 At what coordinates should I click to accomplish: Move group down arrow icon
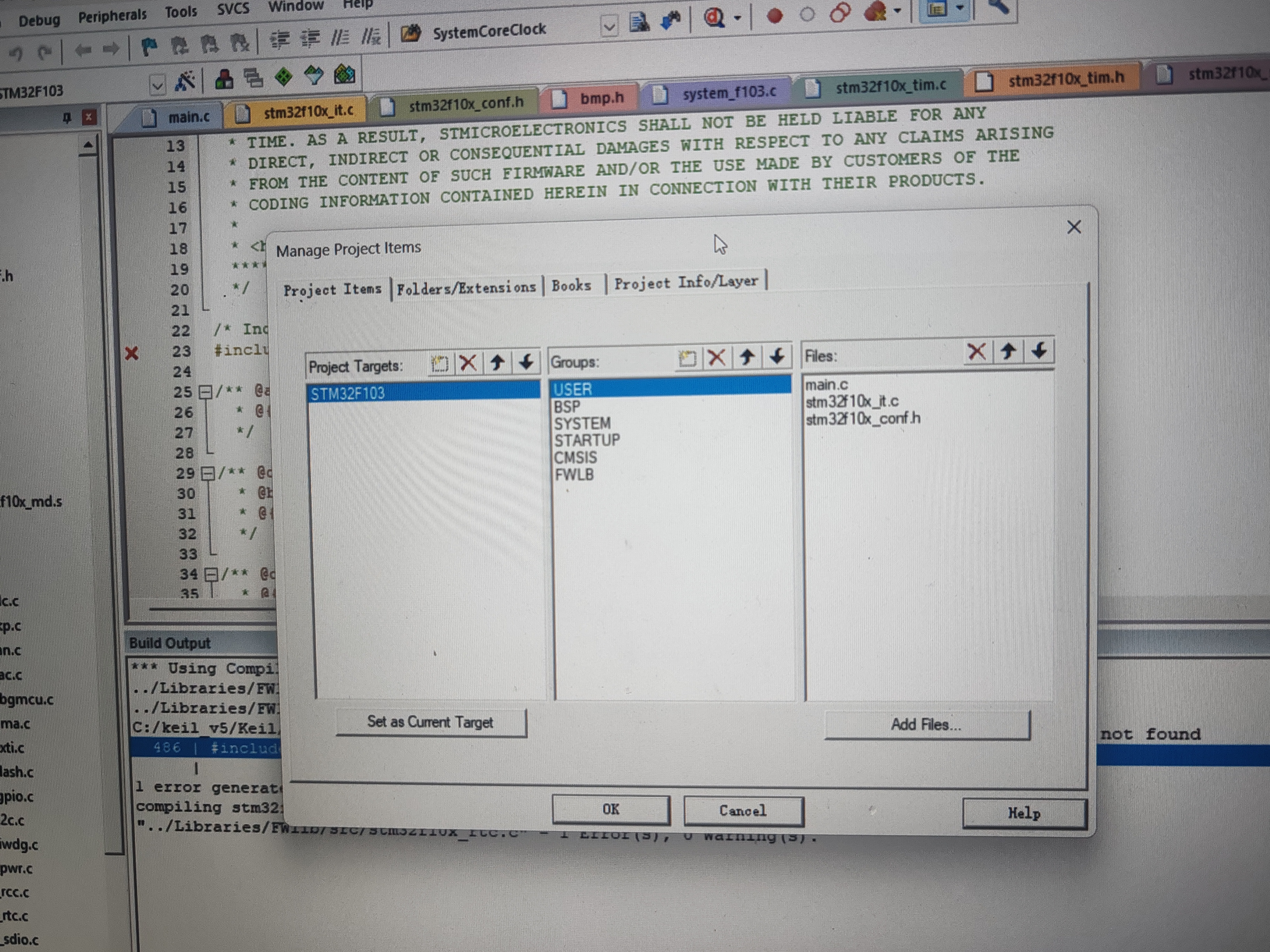pyautogui.click(x=777, y=356)
